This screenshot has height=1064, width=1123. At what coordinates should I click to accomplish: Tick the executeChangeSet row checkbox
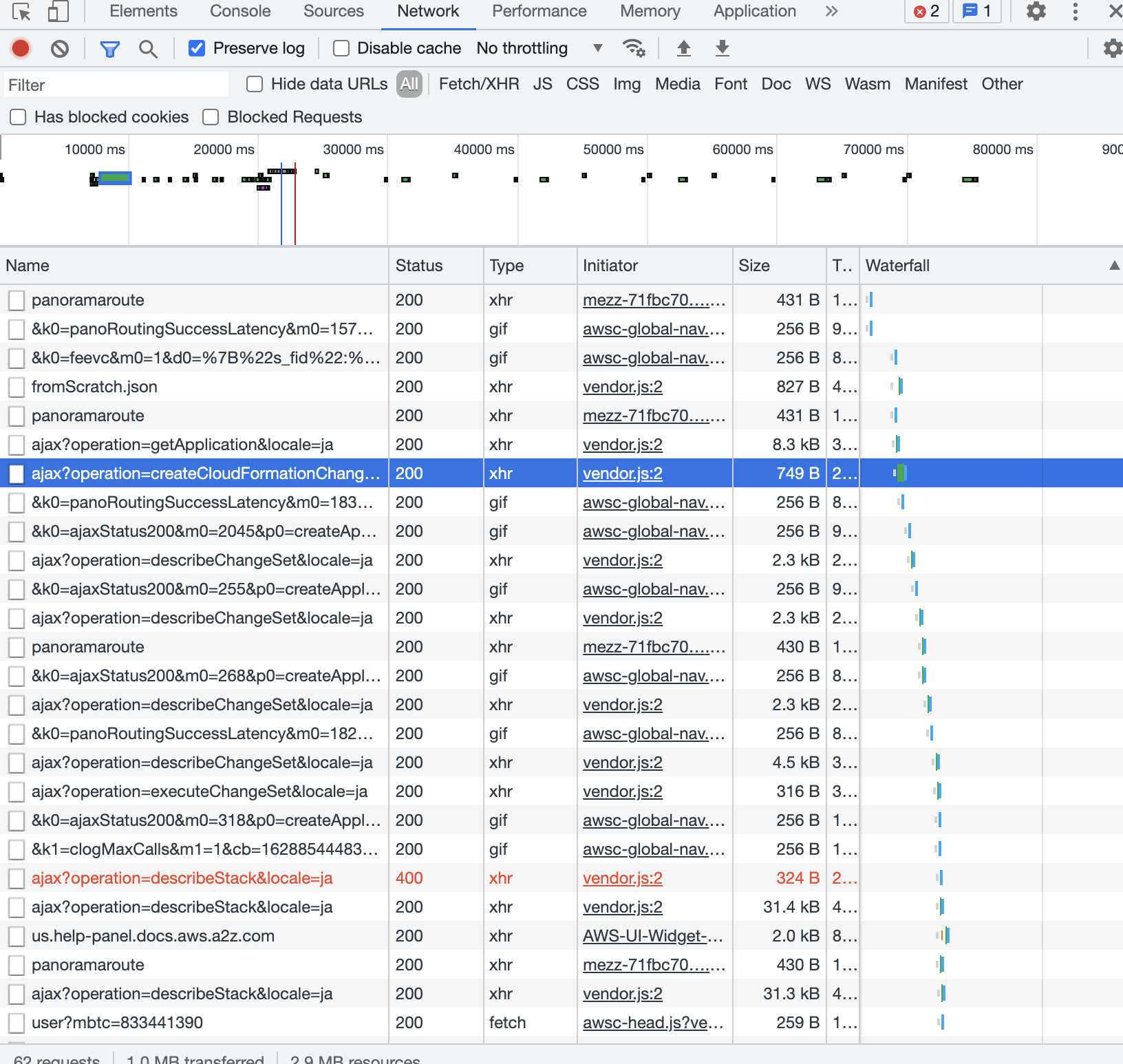pos(17,791)
